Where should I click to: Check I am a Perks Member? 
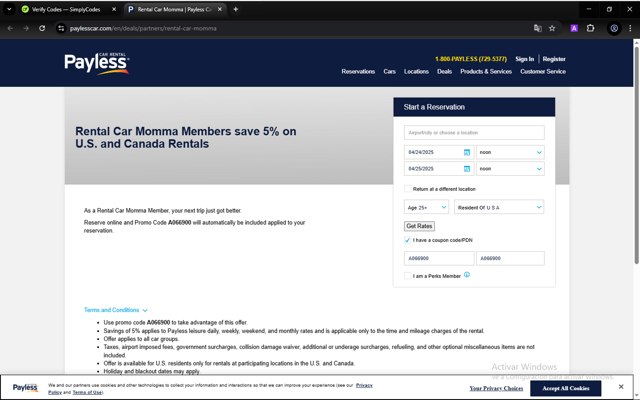[x=407, y=276]
